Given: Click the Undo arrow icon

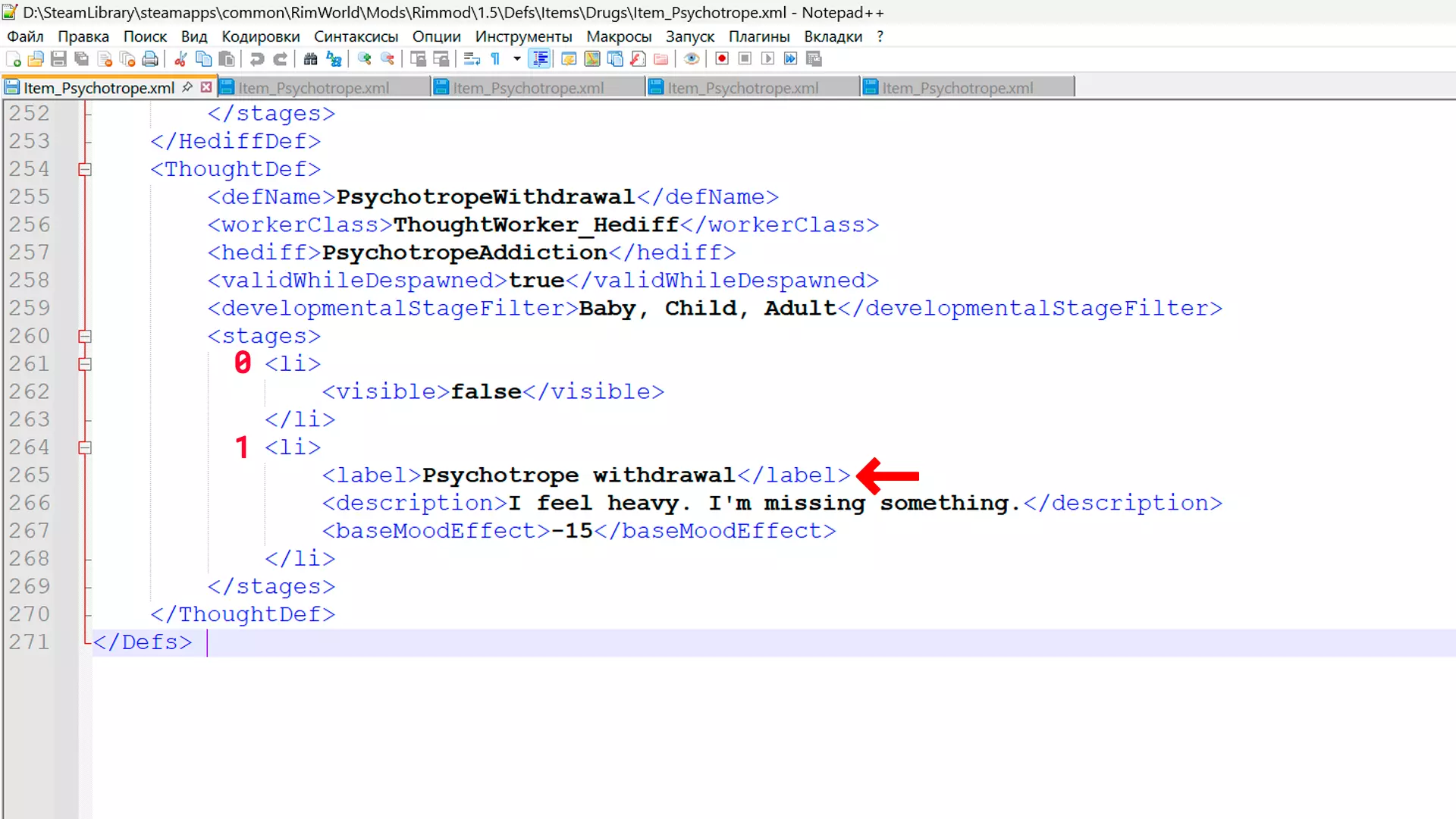Looking at the screenshot, I should point(257,59).
